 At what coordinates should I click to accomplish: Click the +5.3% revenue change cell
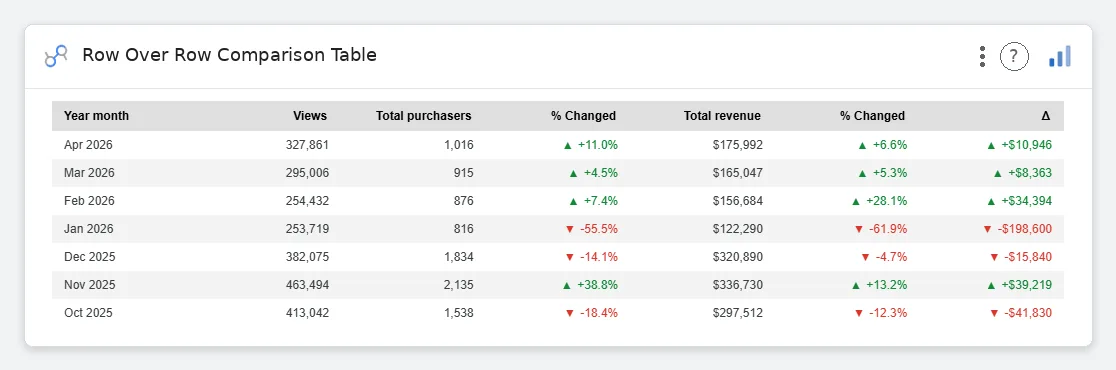click(883, 173)
